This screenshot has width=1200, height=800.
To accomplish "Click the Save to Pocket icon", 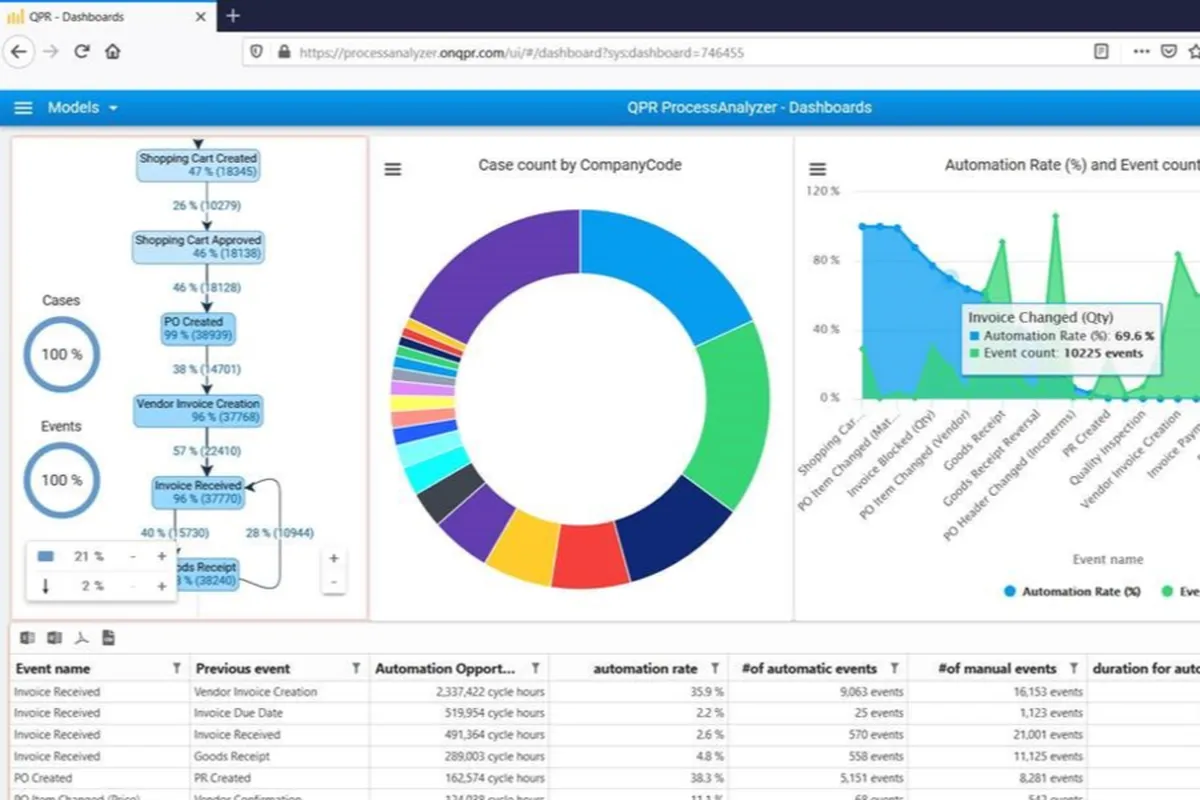I will [1169, 52].
